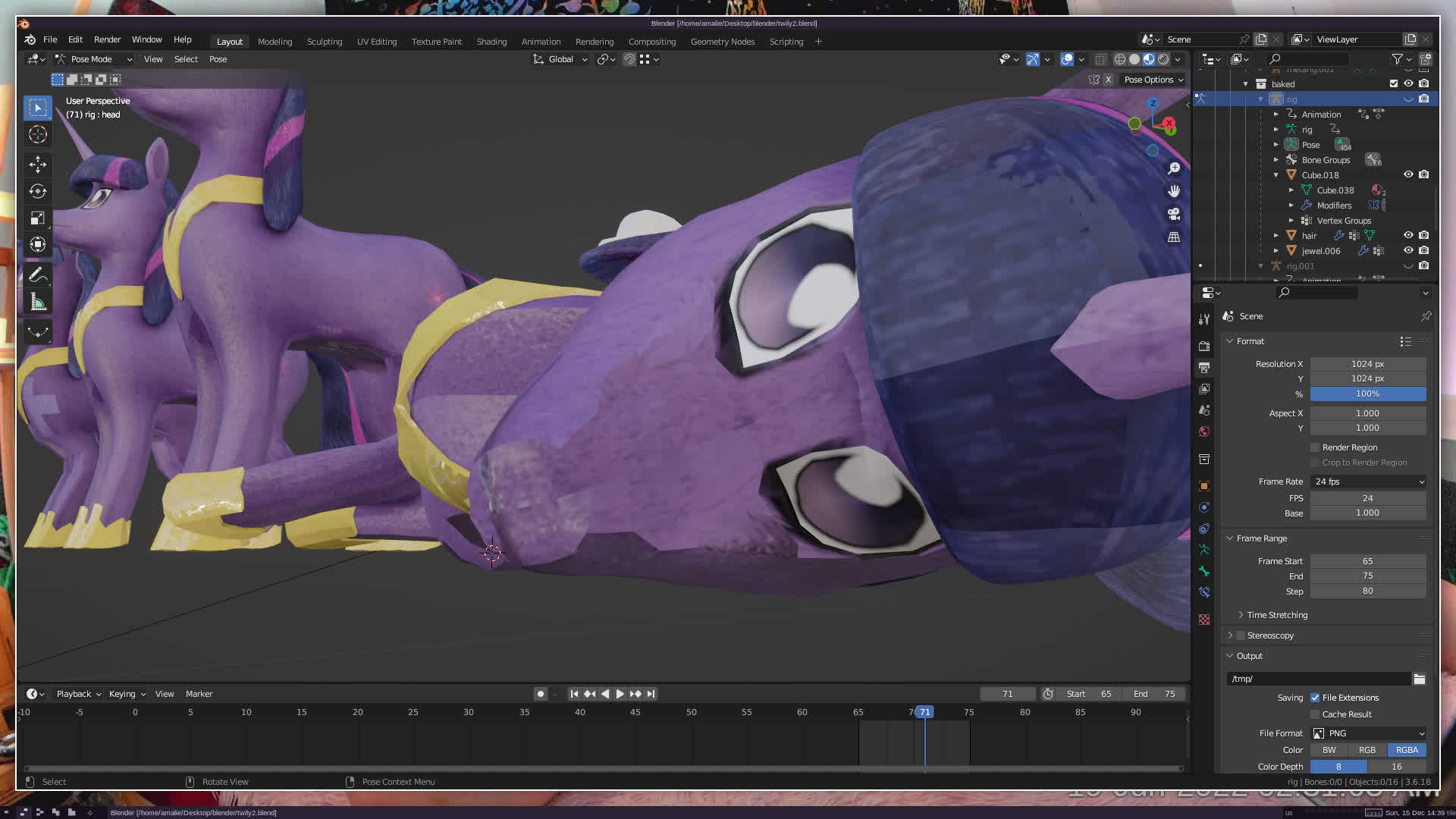Click the output folder browse icon
This screenshot has height=819, width=1456.
[1419, 679]
